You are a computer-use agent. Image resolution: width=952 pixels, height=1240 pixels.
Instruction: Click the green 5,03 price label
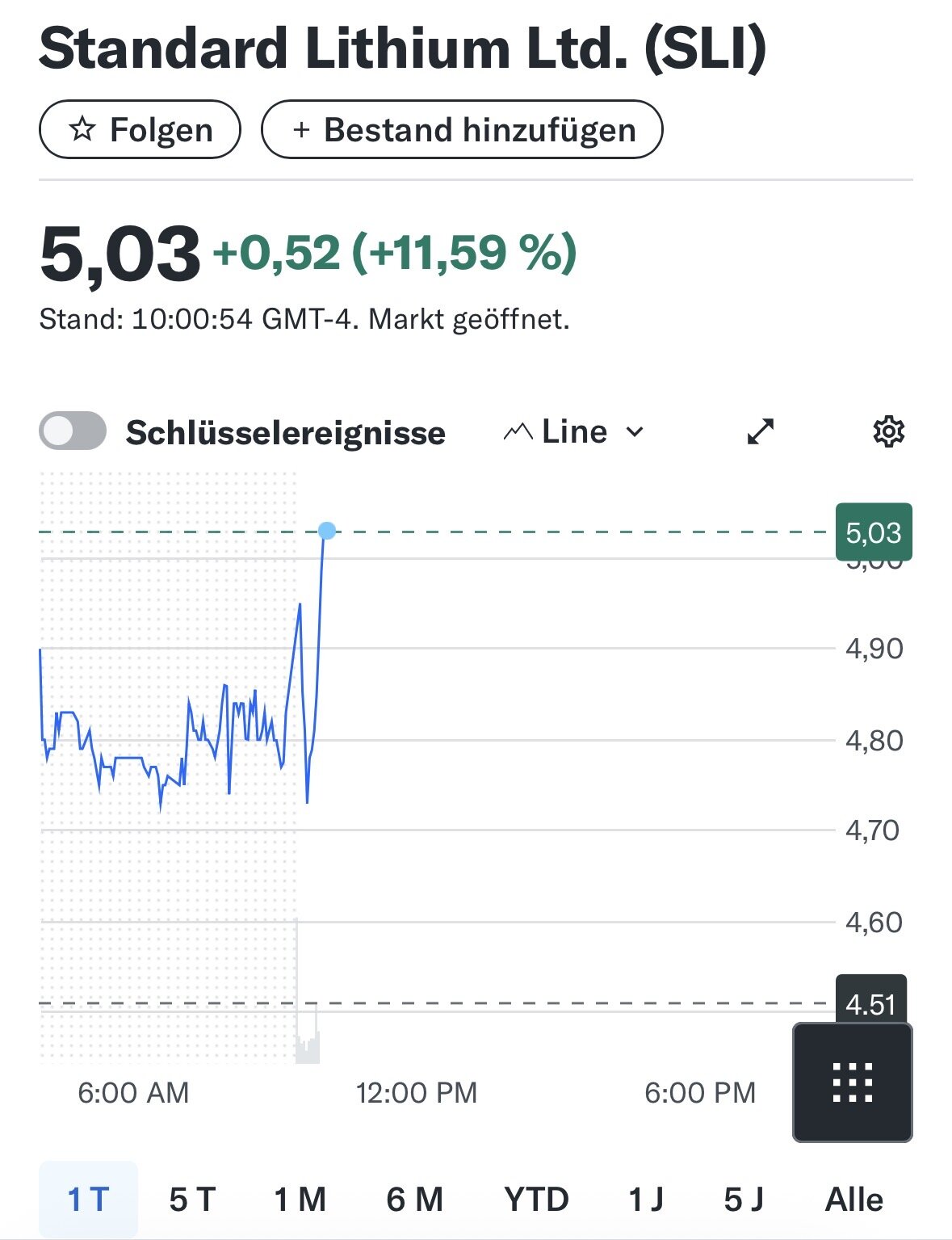[x=874, y=532]
